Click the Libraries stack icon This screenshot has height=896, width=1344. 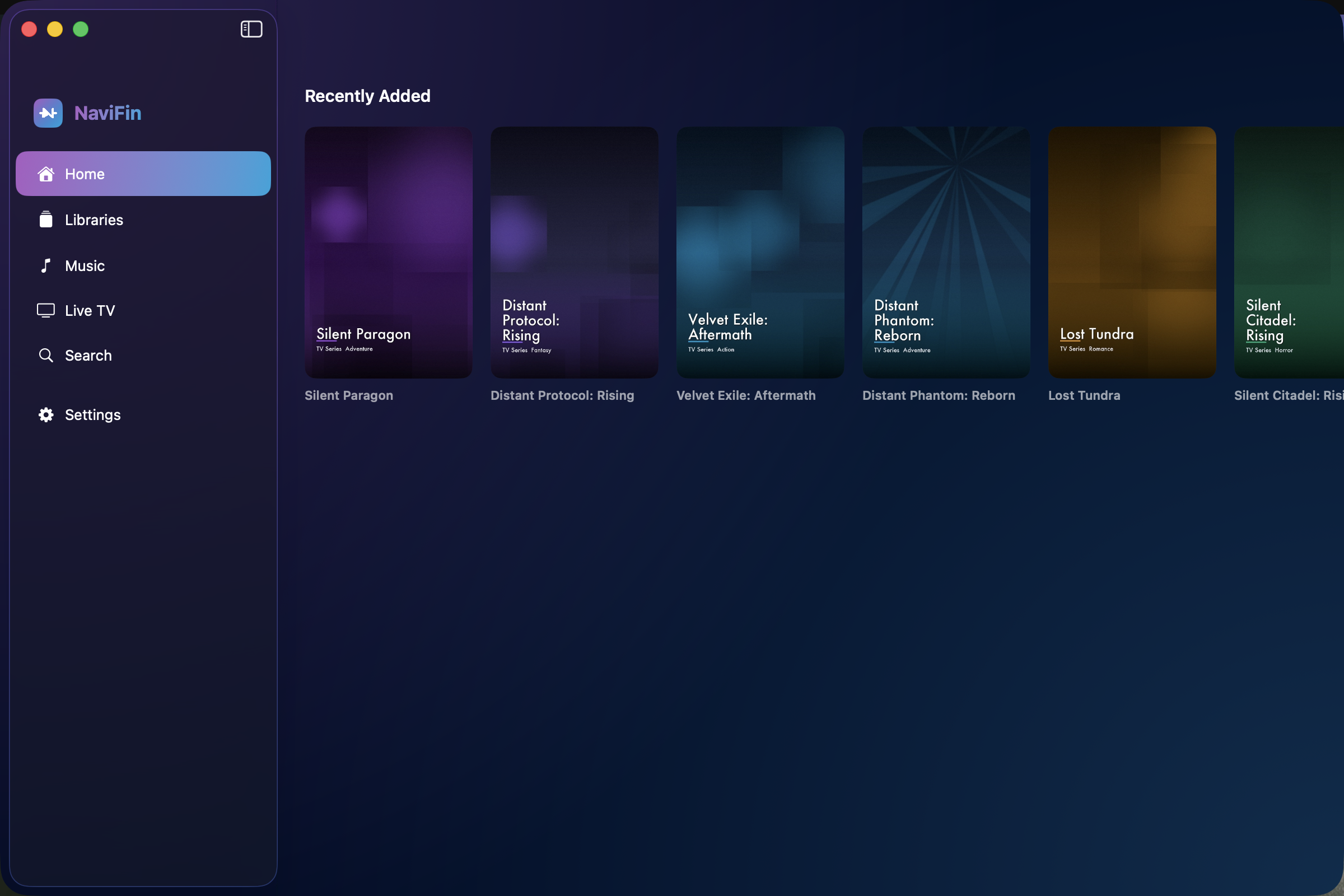[x=46, y=220]
